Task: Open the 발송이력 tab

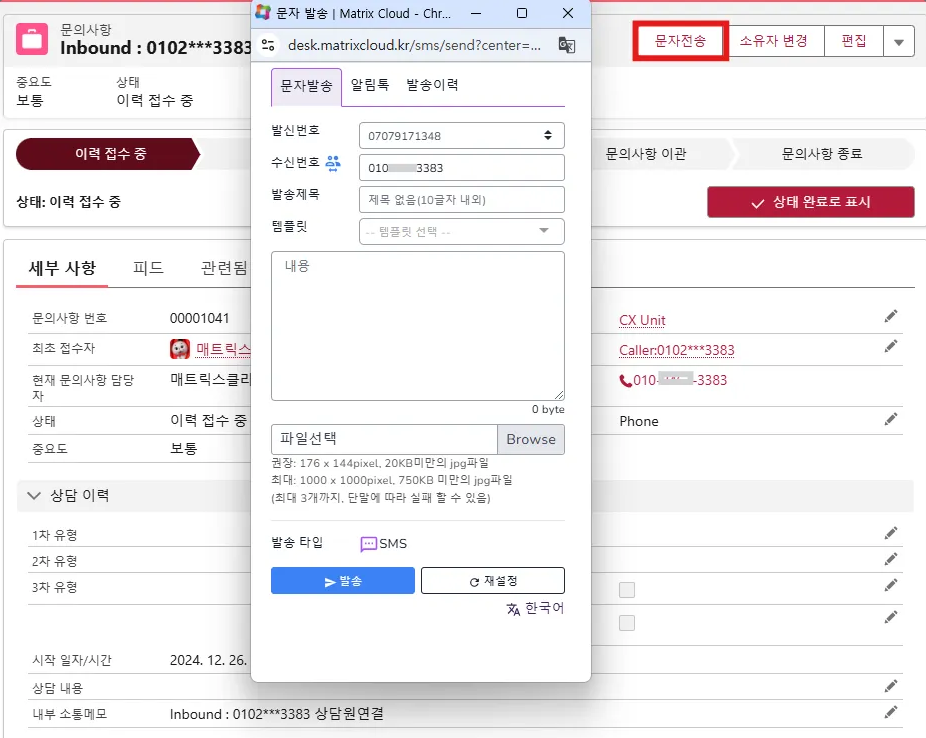Action: pyautogui.click(x=432, y=86)
